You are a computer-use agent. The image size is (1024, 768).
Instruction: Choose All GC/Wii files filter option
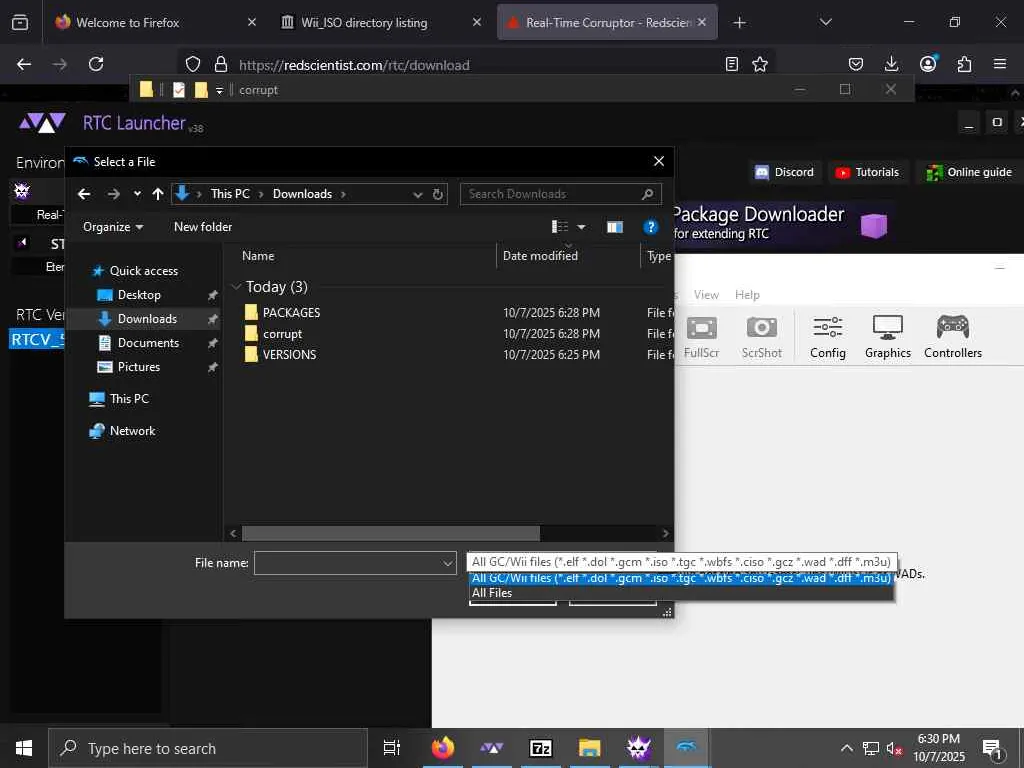[x=680, y=578]
